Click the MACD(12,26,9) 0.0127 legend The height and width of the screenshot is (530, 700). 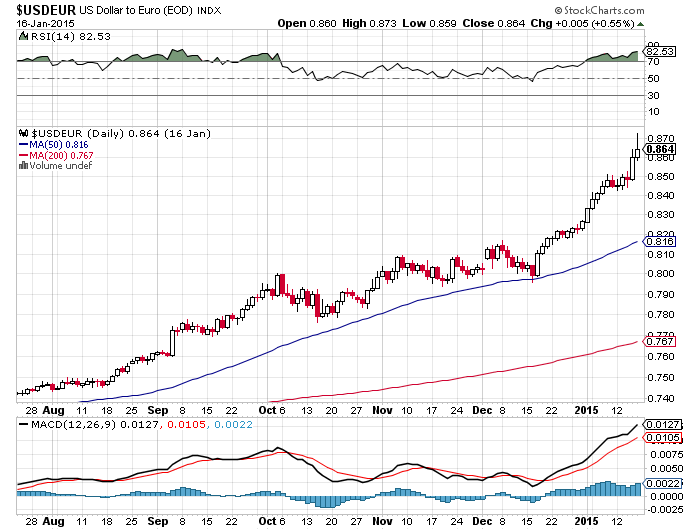[94, 425]
